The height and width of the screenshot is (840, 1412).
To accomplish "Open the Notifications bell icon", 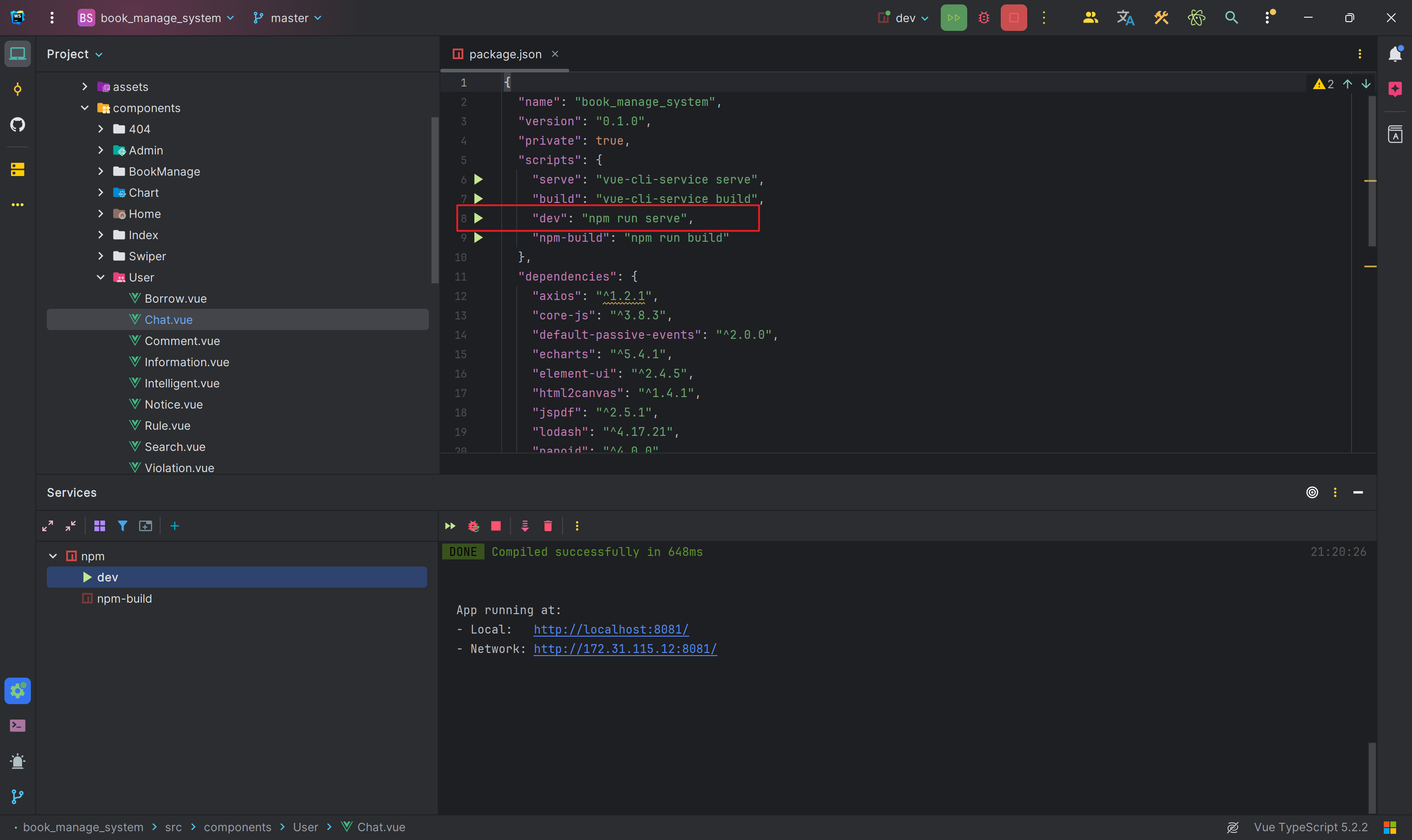I will (1395, 54).
